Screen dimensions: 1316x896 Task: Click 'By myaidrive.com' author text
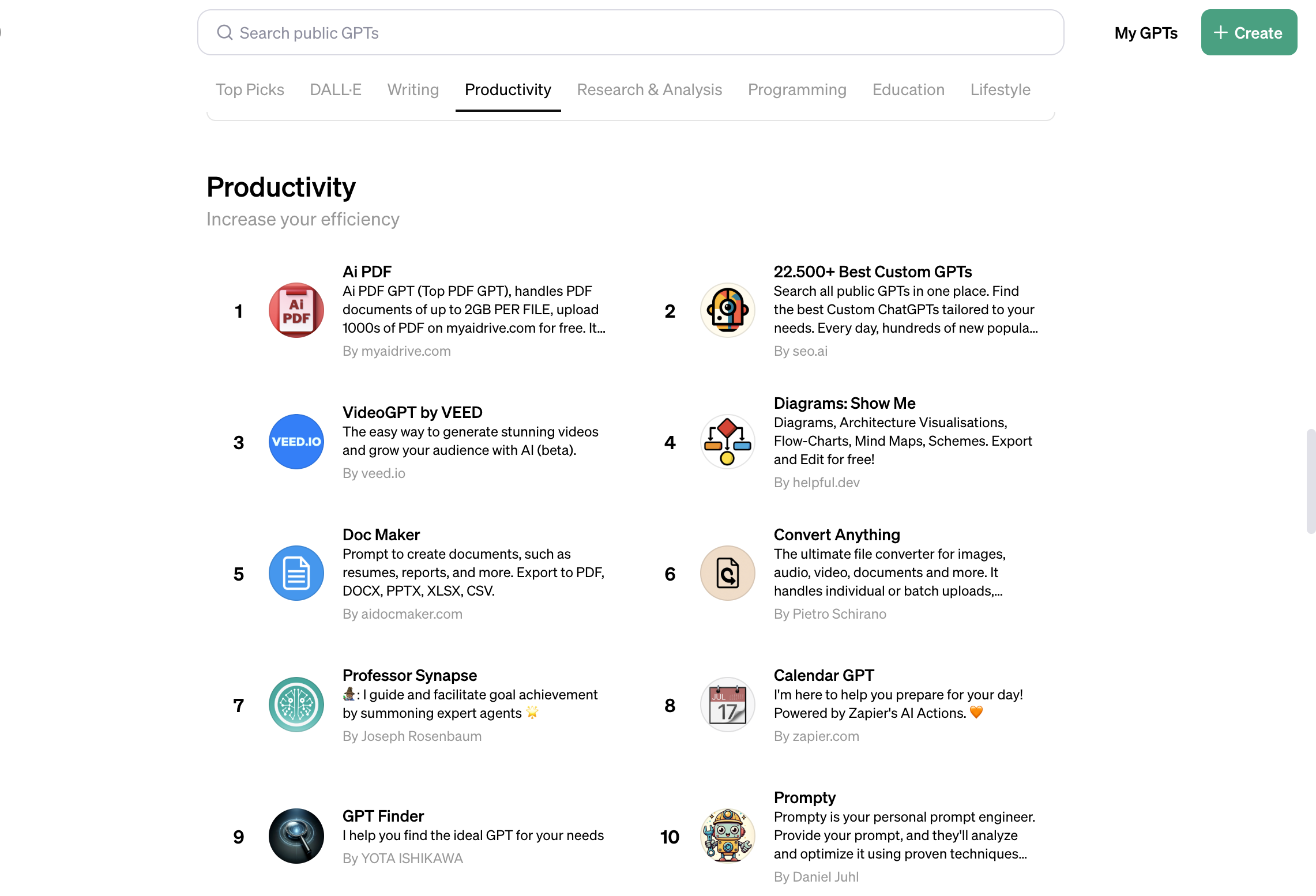[397, 351]
